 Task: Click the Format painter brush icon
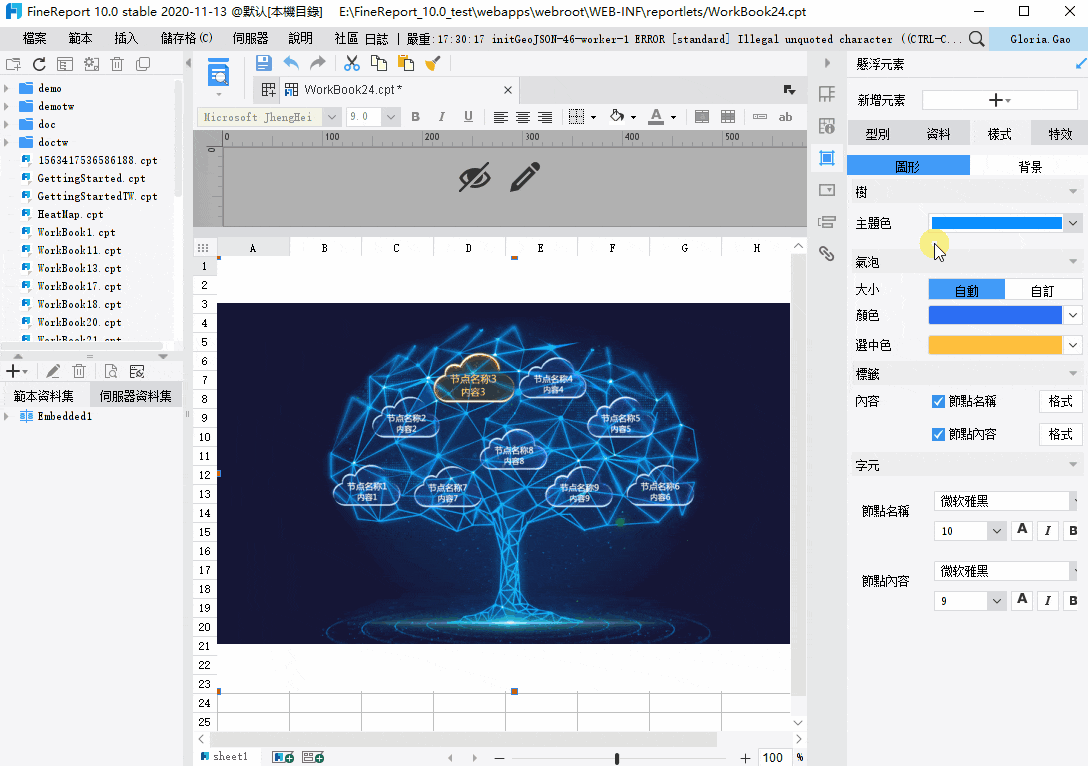click(432, 63)
